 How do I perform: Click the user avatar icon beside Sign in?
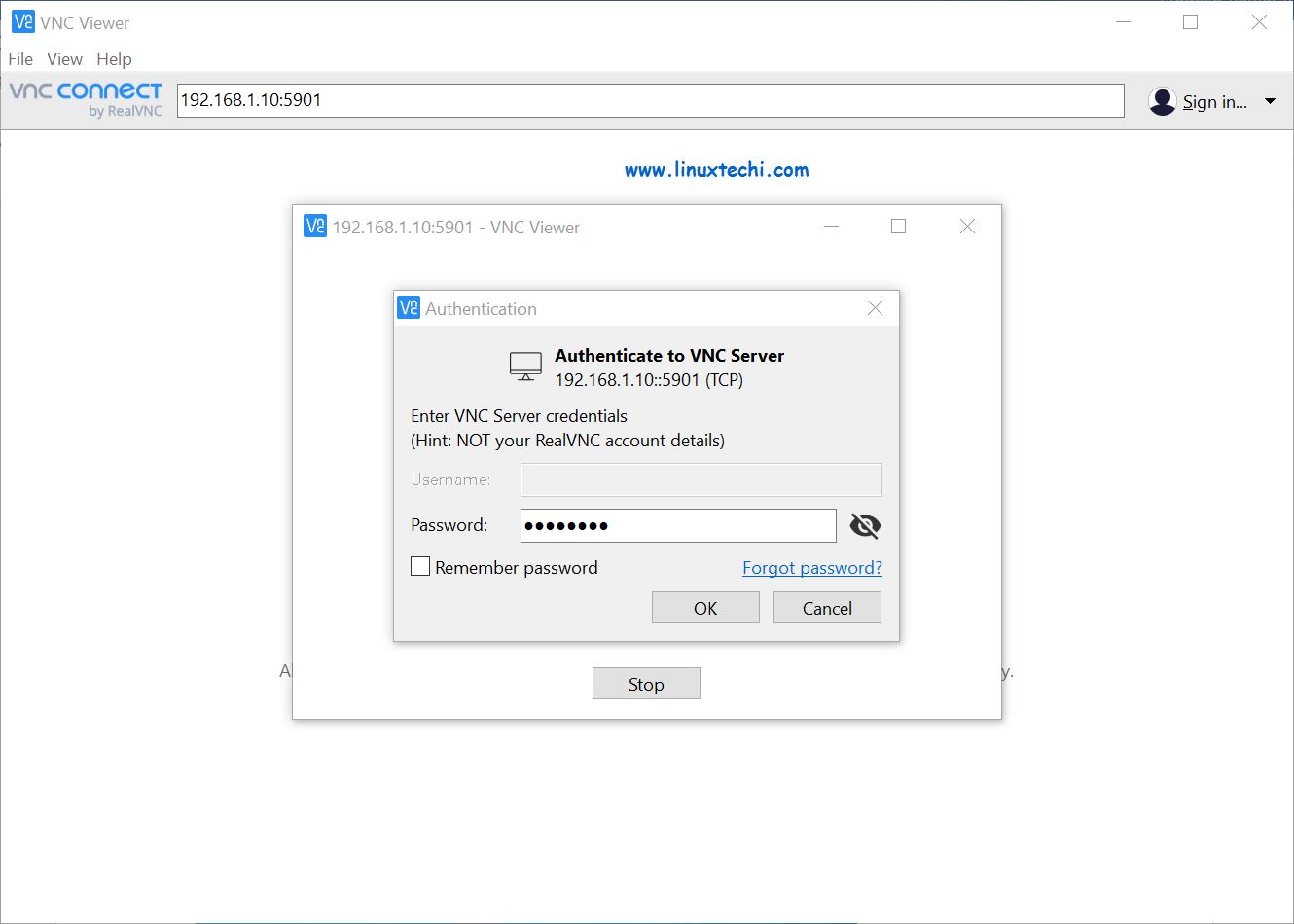[x=1162, y=100]
